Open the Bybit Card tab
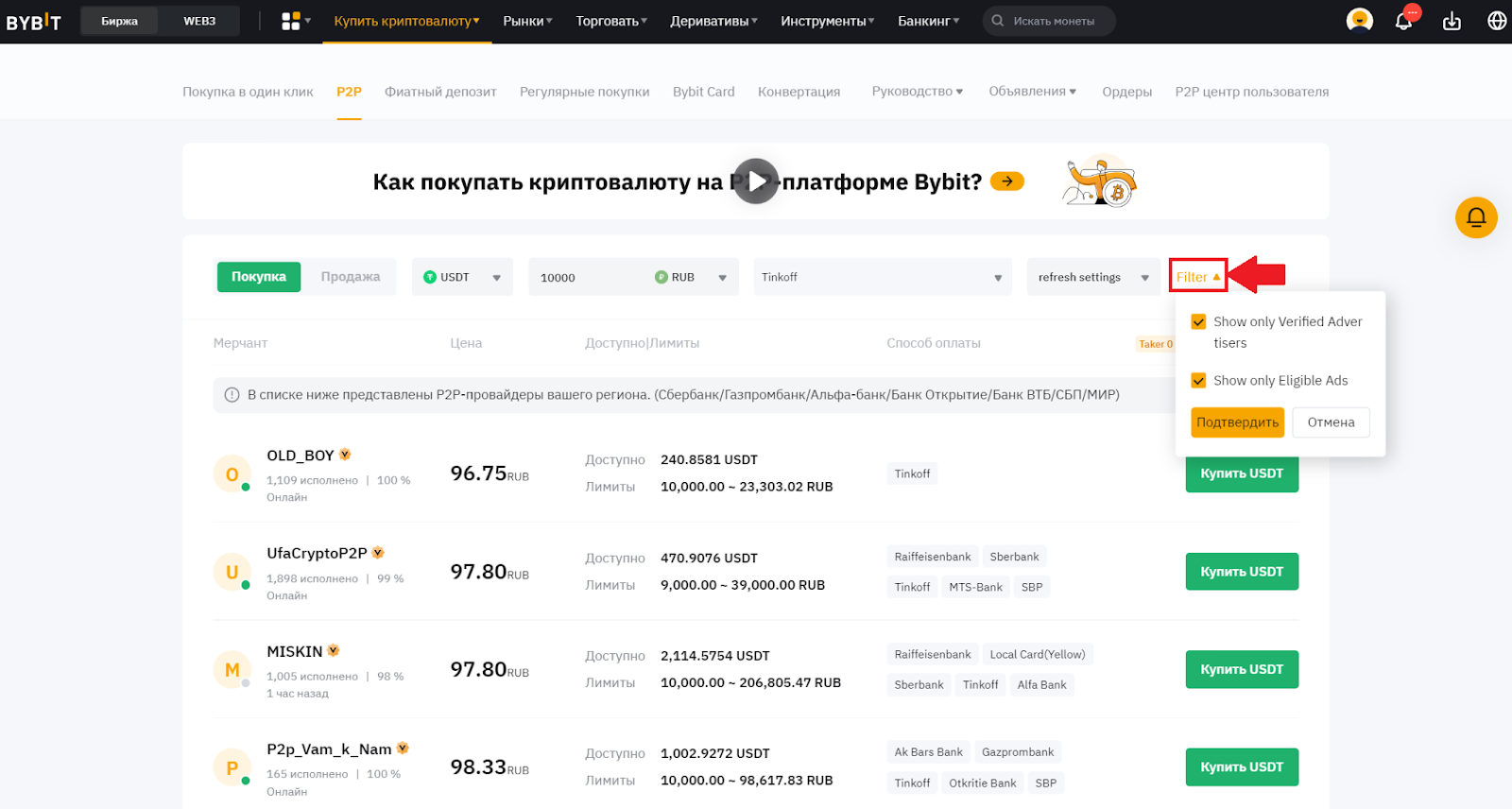Screen dimensions: 1512x809 pyautogui.click(x=704, y=92)
